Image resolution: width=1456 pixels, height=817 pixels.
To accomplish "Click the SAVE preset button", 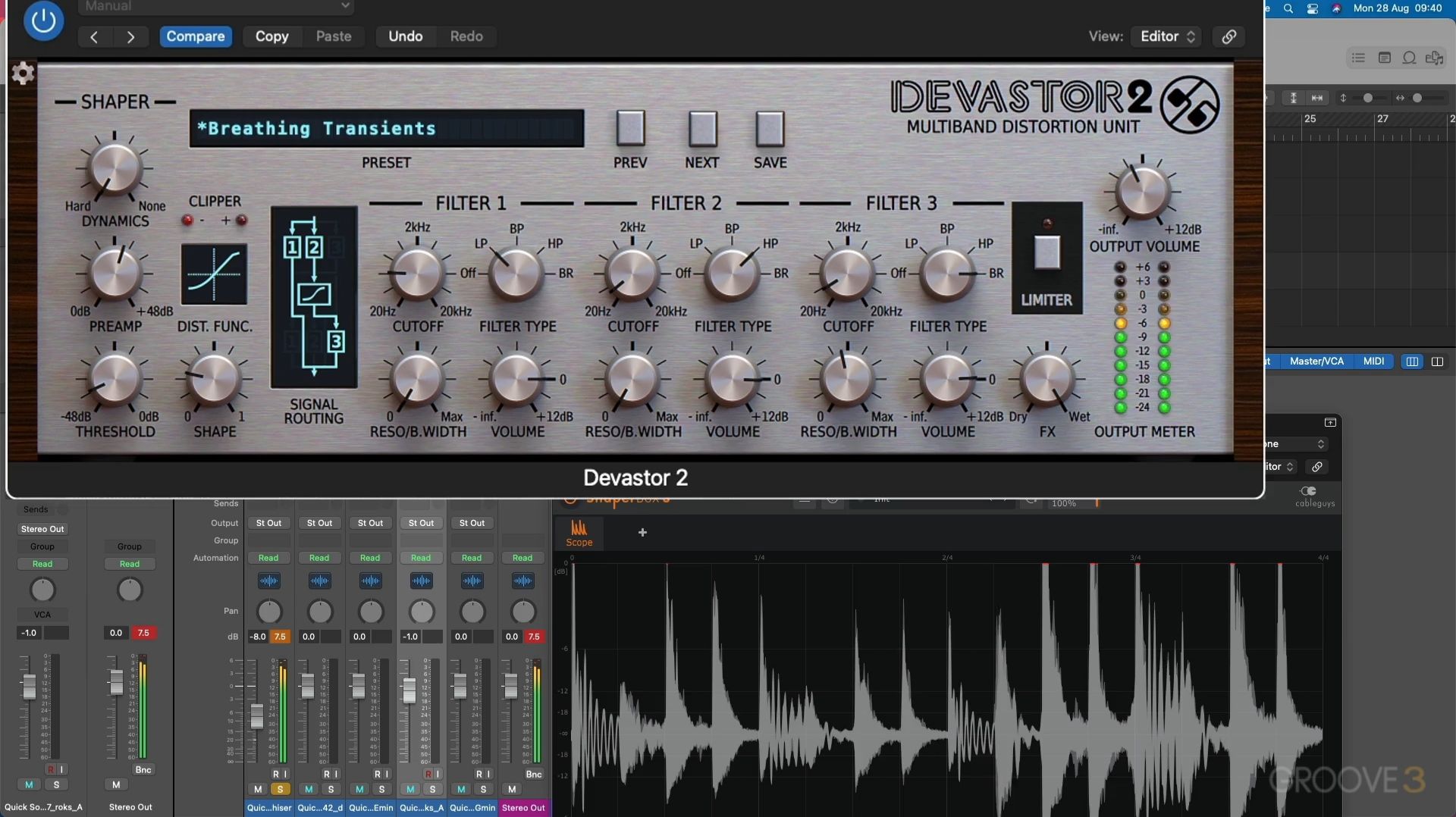I will click(770, 129).
